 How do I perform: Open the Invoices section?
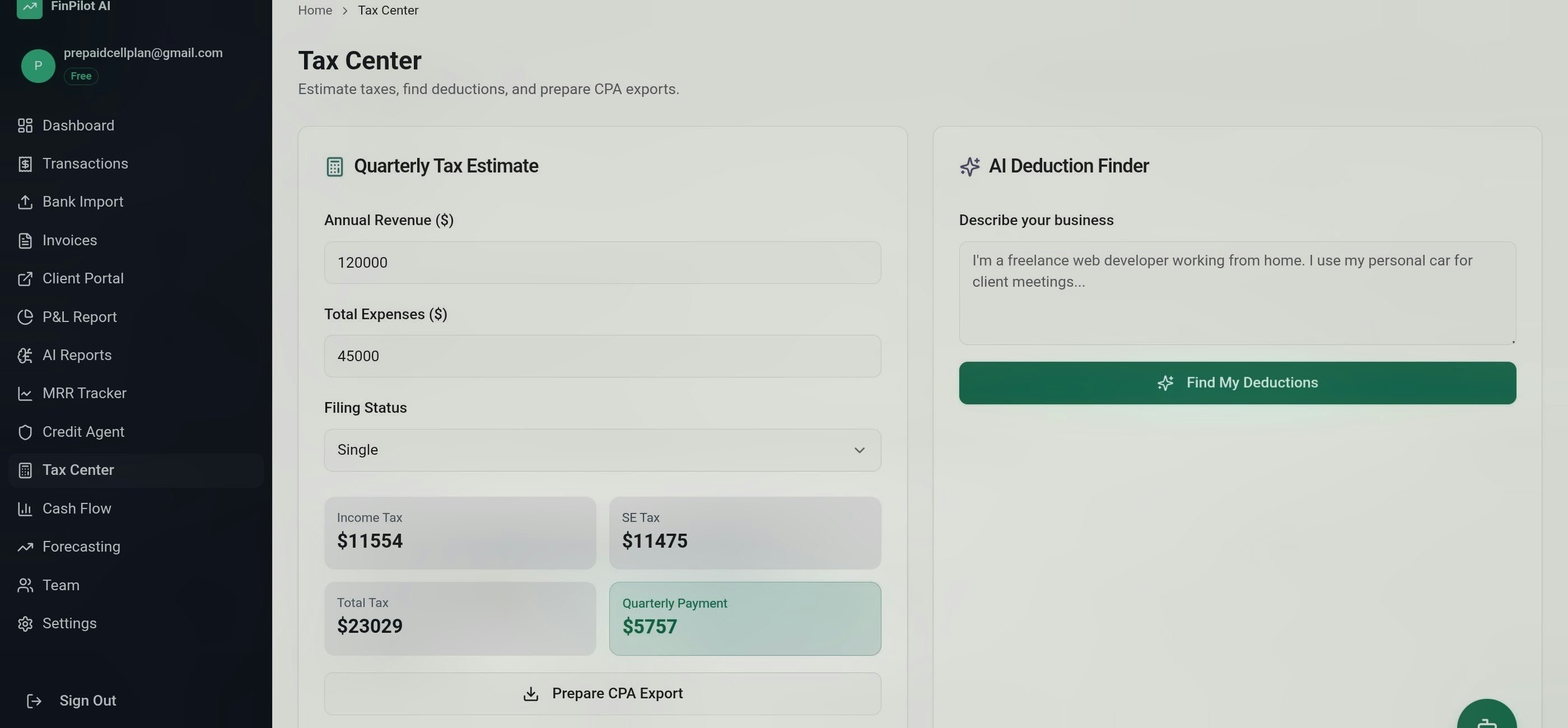coord(136,240)
